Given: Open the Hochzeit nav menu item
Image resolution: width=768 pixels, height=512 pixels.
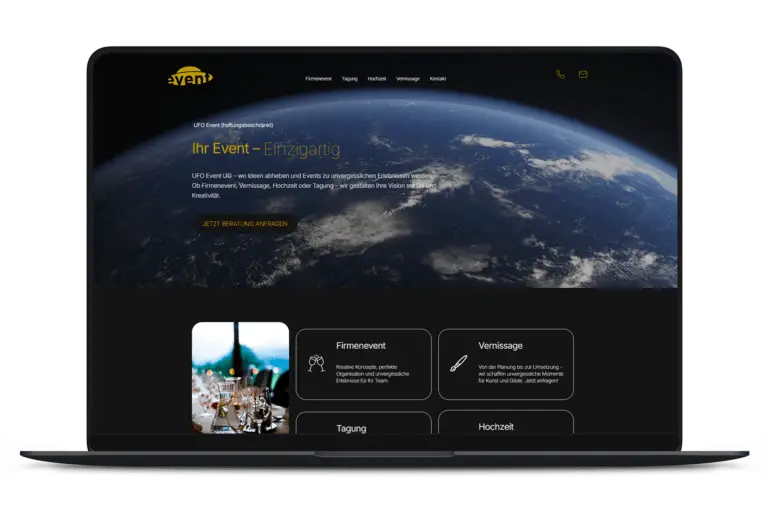Looking at the screenshot, I should tap(377, 79).
